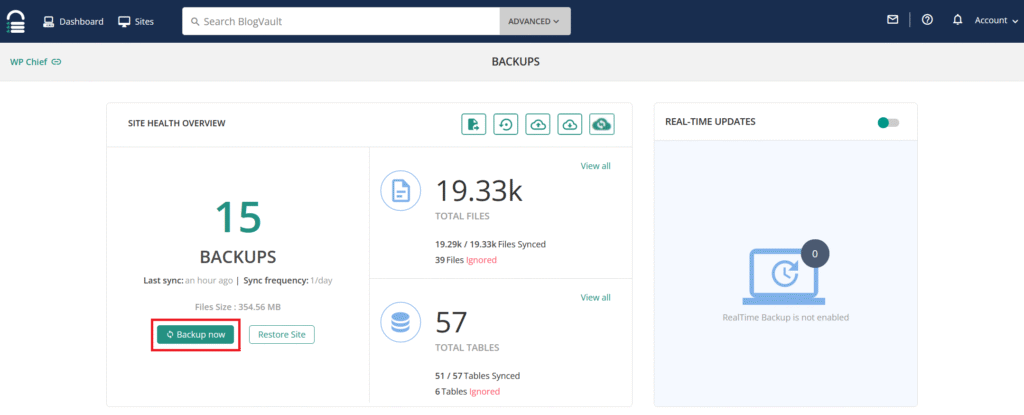The width and height of the screenshot is (1024, 415).
Task: Click the SITE HEALTH OVERVIEW heading
Action: pyautogui.click(x=177, y=123)
